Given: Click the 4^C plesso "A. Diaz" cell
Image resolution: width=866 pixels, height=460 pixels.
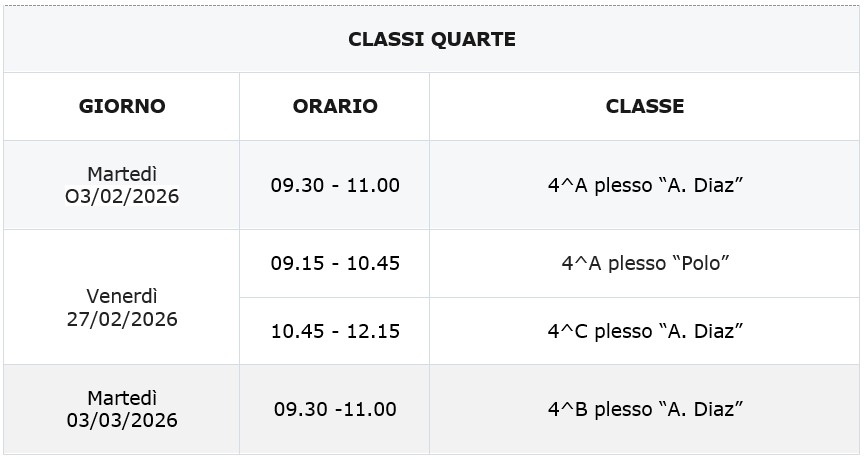Looking at the screenshot, I should [645, 331].
